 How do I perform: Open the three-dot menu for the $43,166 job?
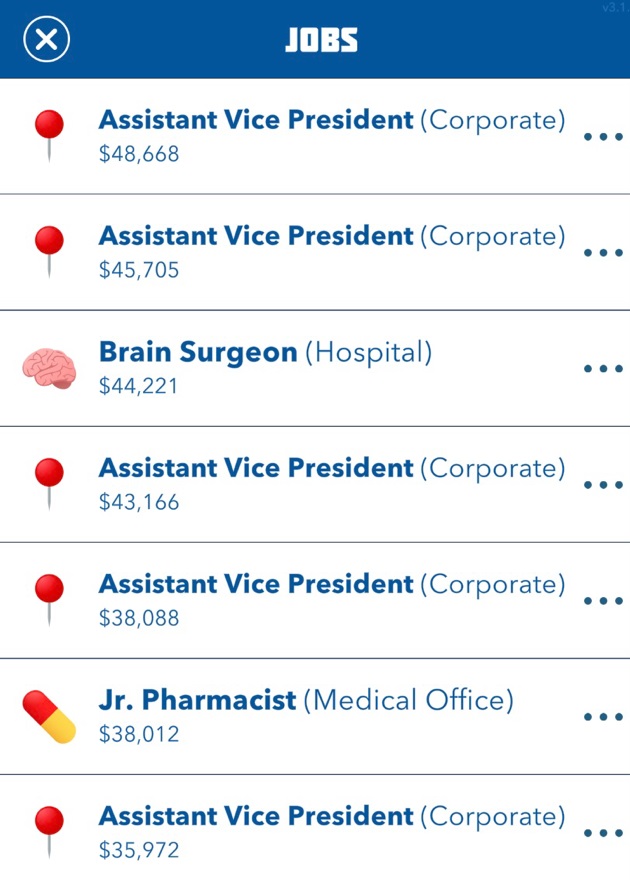(603, 485)
